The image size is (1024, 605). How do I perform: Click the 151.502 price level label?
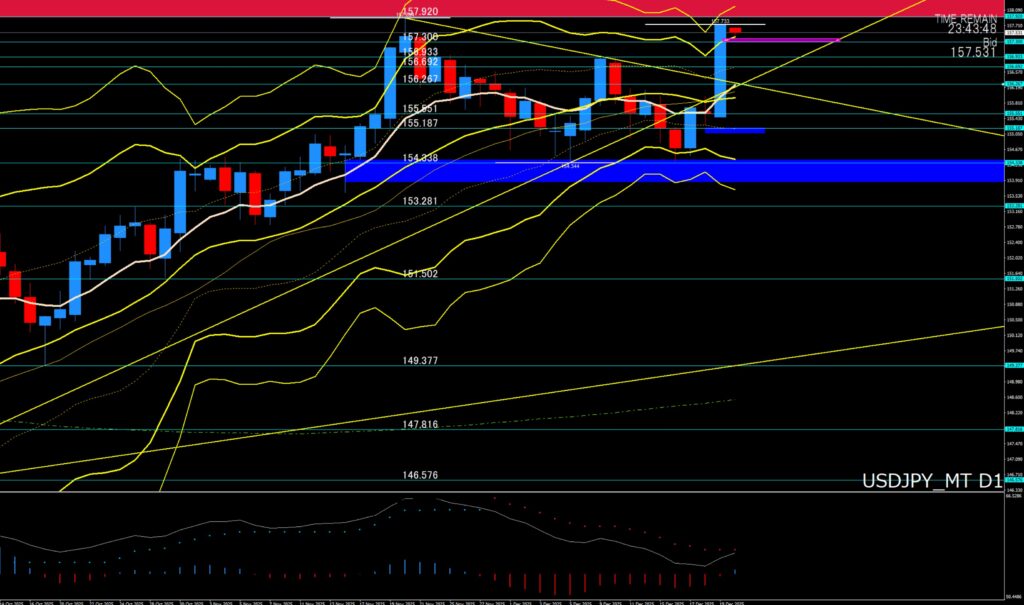[x=420, y=274]
